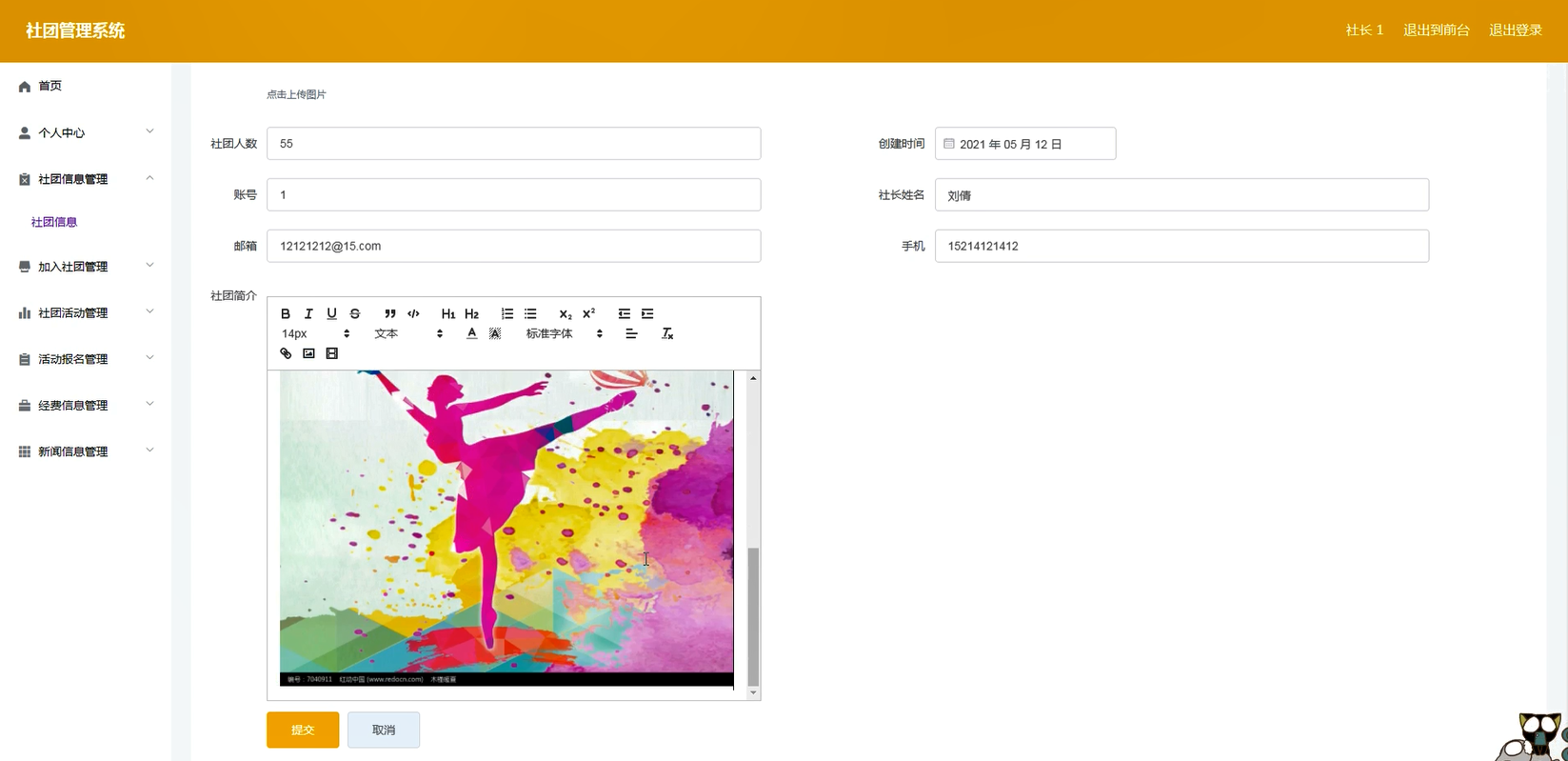Apply the ordered list format

(507, 313)
